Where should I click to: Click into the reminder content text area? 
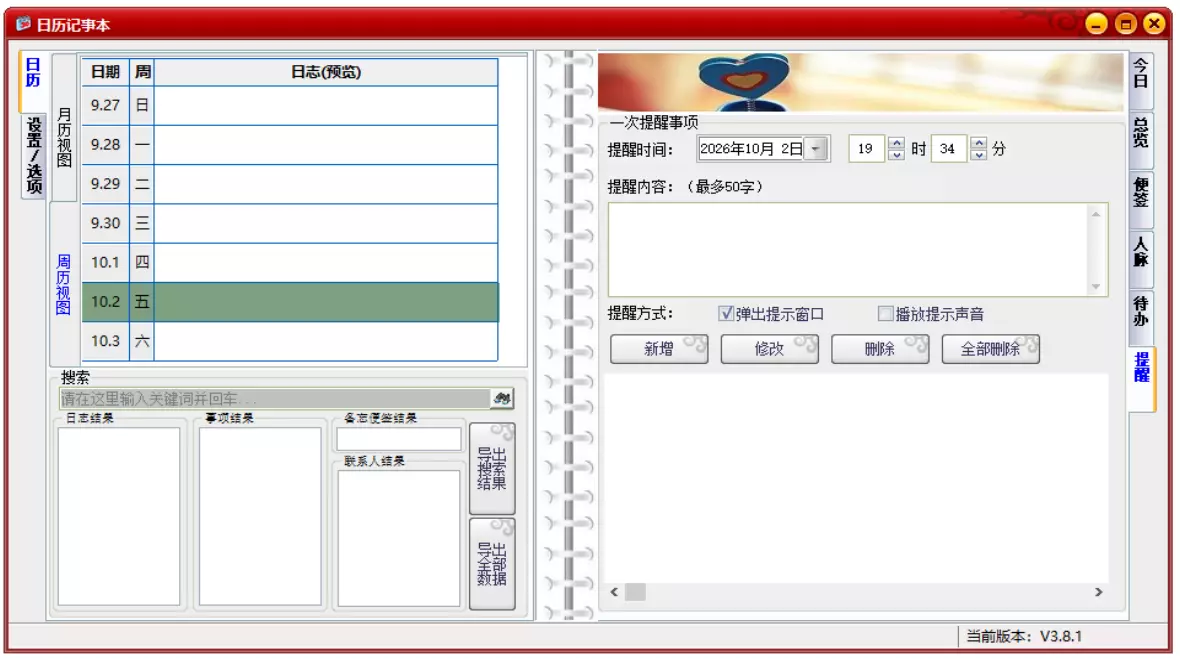pyautogui.click(x=847, y=249)
